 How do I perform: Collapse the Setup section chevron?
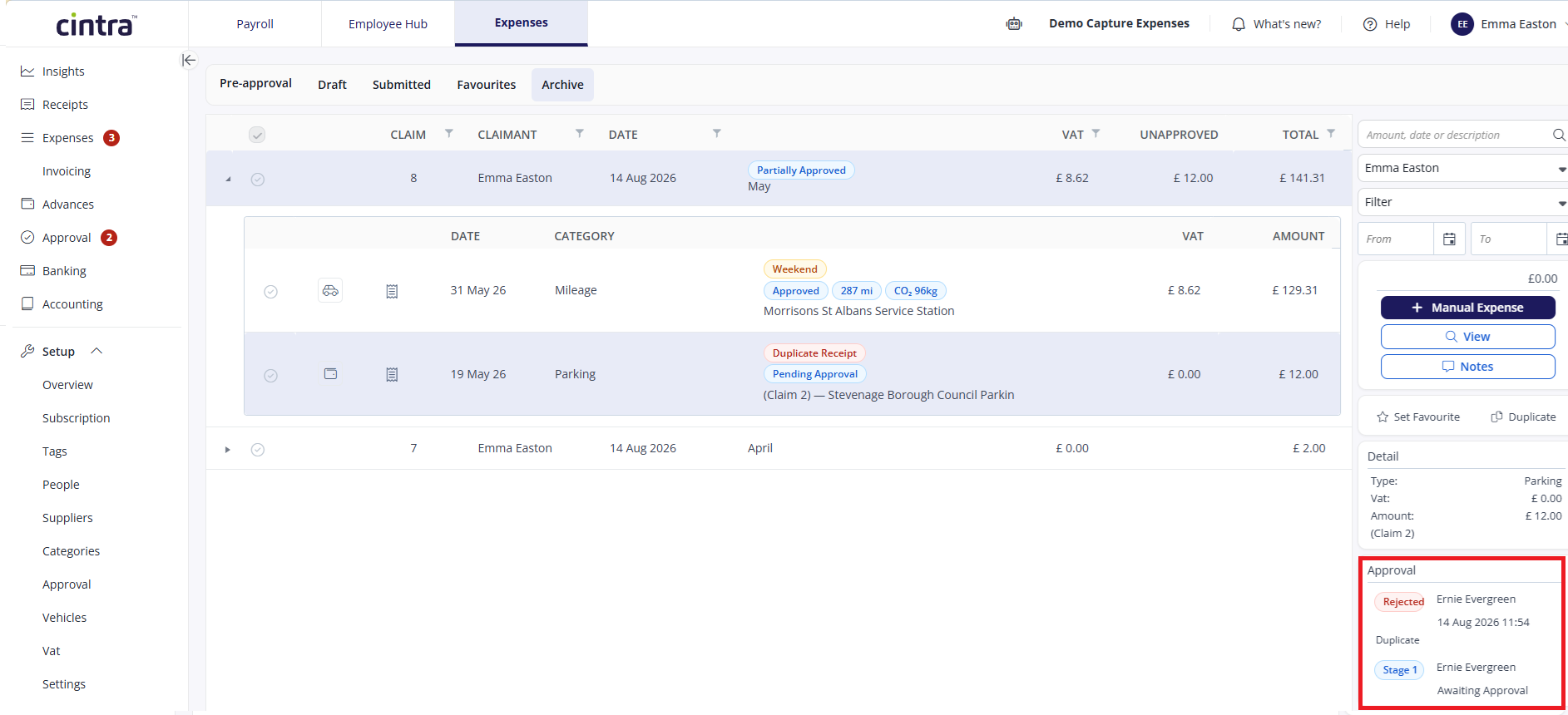[x=96, y=351]
